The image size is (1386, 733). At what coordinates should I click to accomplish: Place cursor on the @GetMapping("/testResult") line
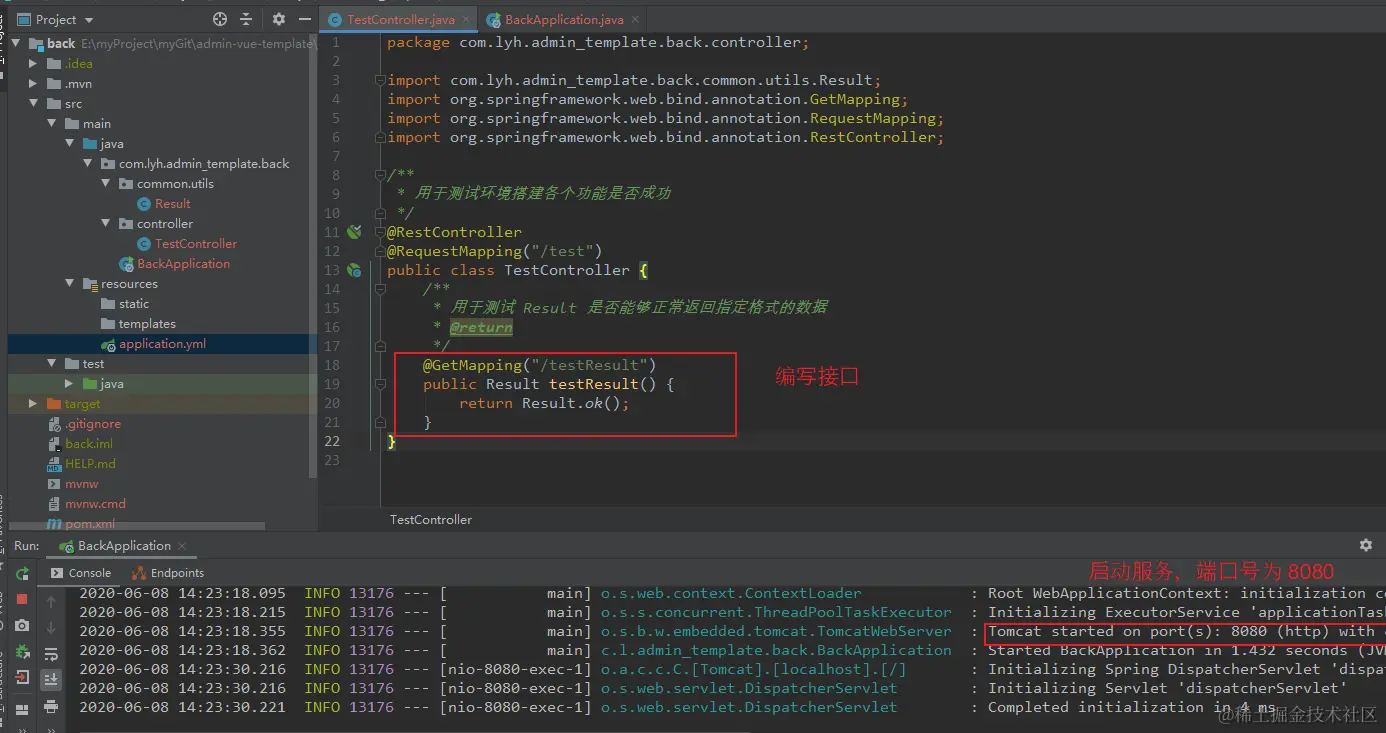(539, 365)
